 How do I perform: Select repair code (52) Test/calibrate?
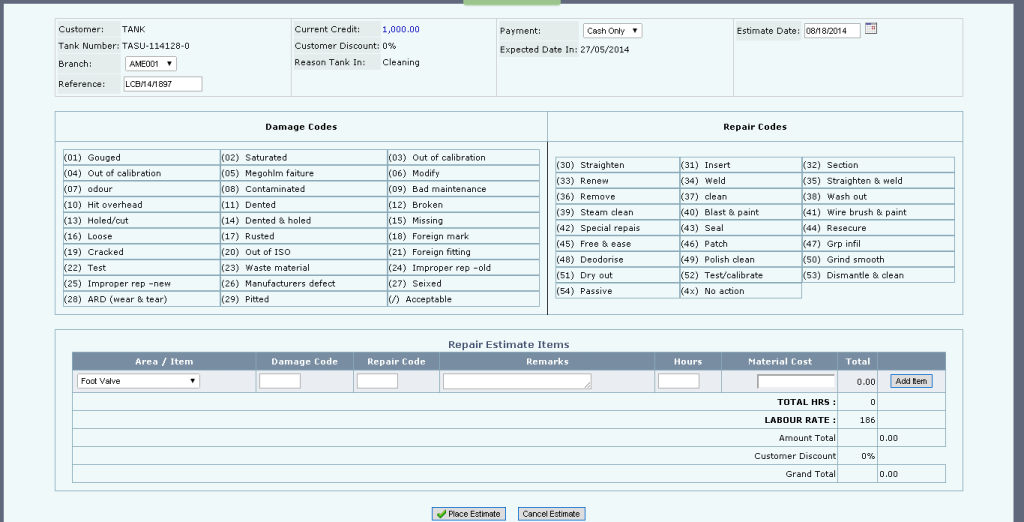click(741, 274)
